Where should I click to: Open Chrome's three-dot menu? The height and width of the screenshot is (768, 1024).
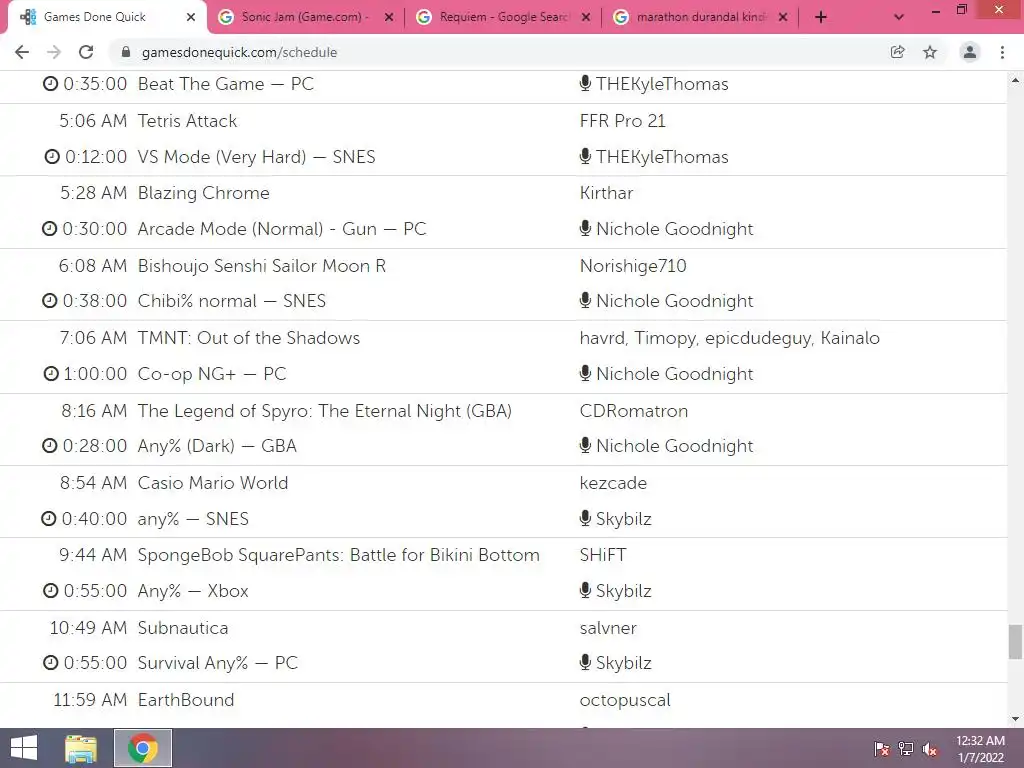click(1002, 52)
